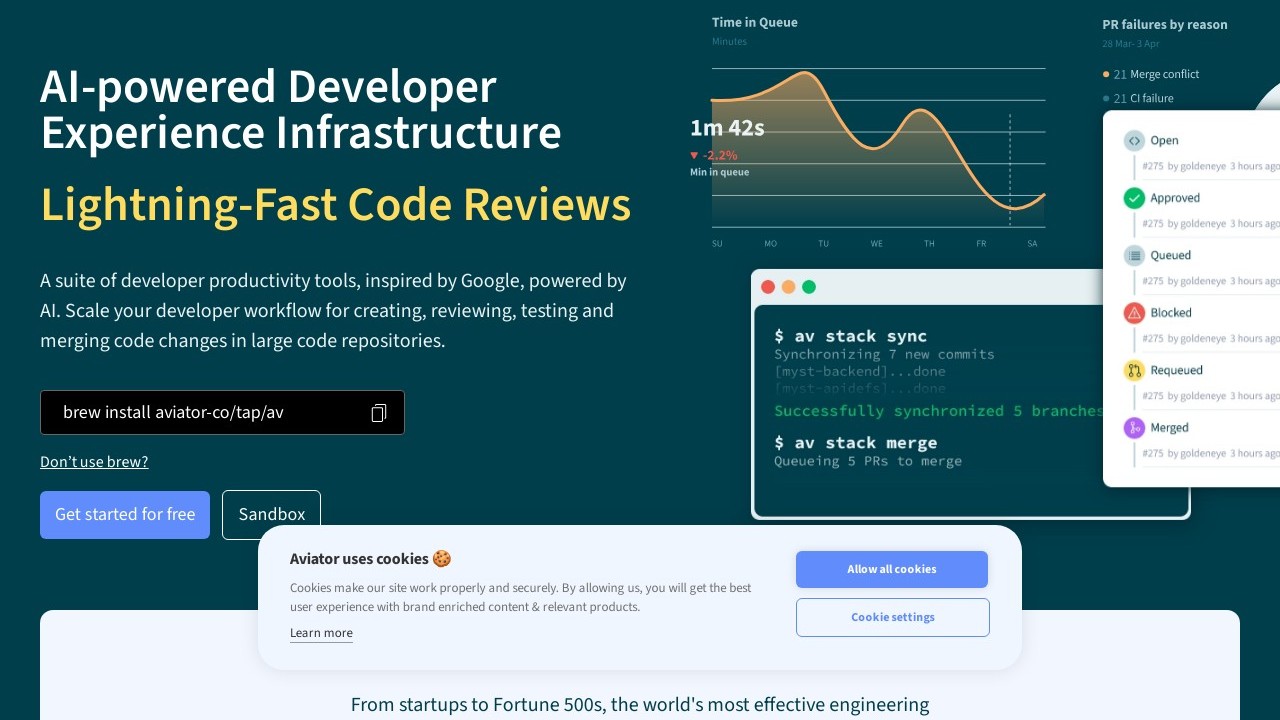Click the red dot in terminal window
Viewport: 1280px width, 720px height.
tap(768, 287)
